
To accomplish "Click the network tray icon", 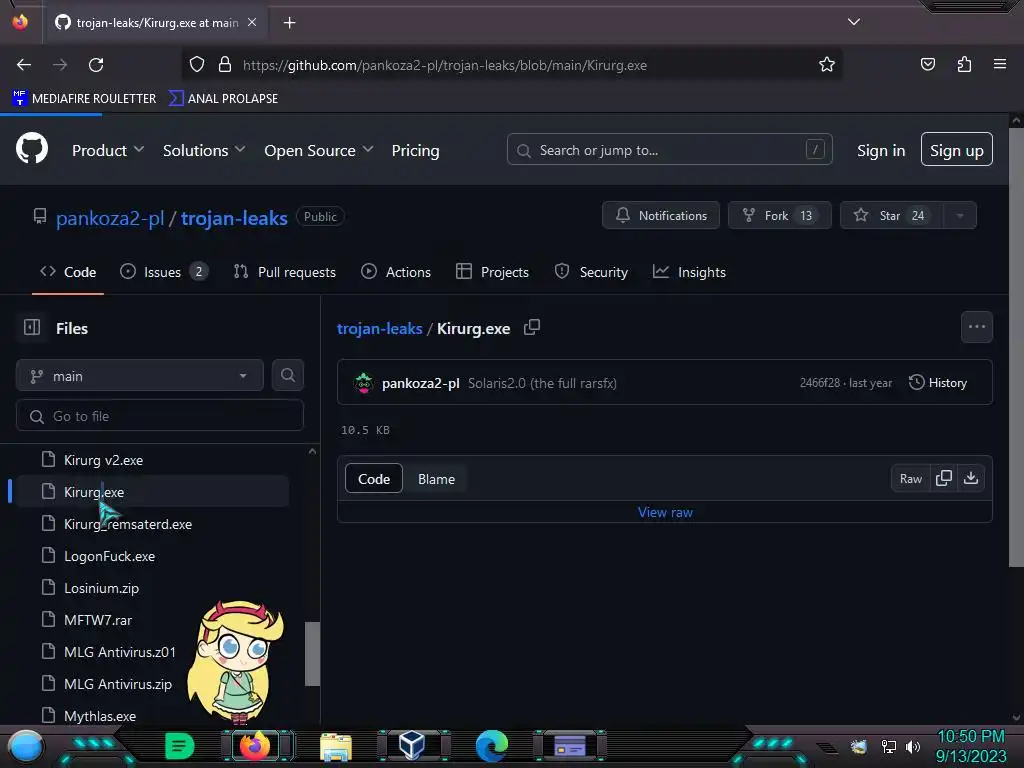I will (x=888, y=746).
